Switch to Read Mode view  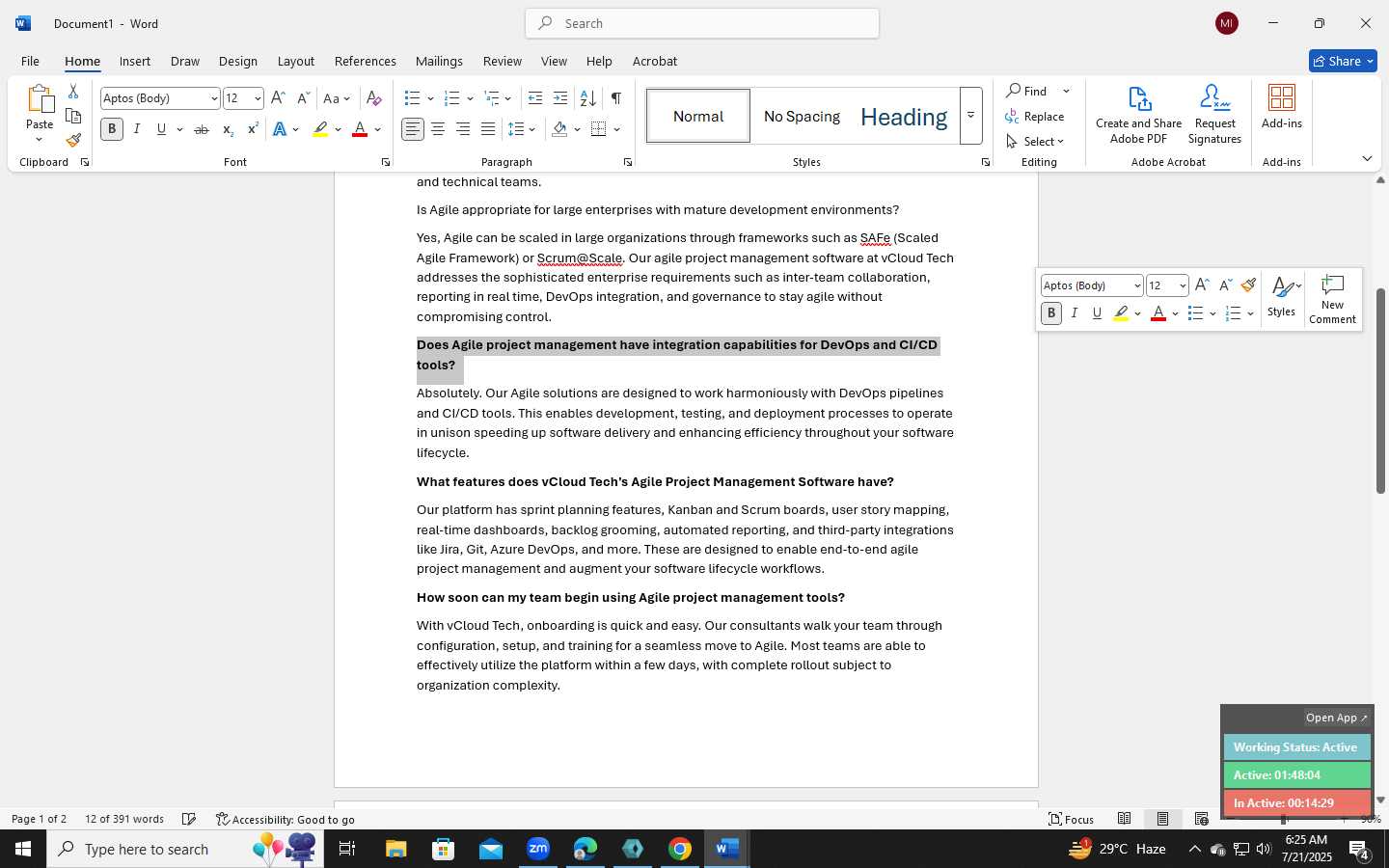tap(1124, 819)
